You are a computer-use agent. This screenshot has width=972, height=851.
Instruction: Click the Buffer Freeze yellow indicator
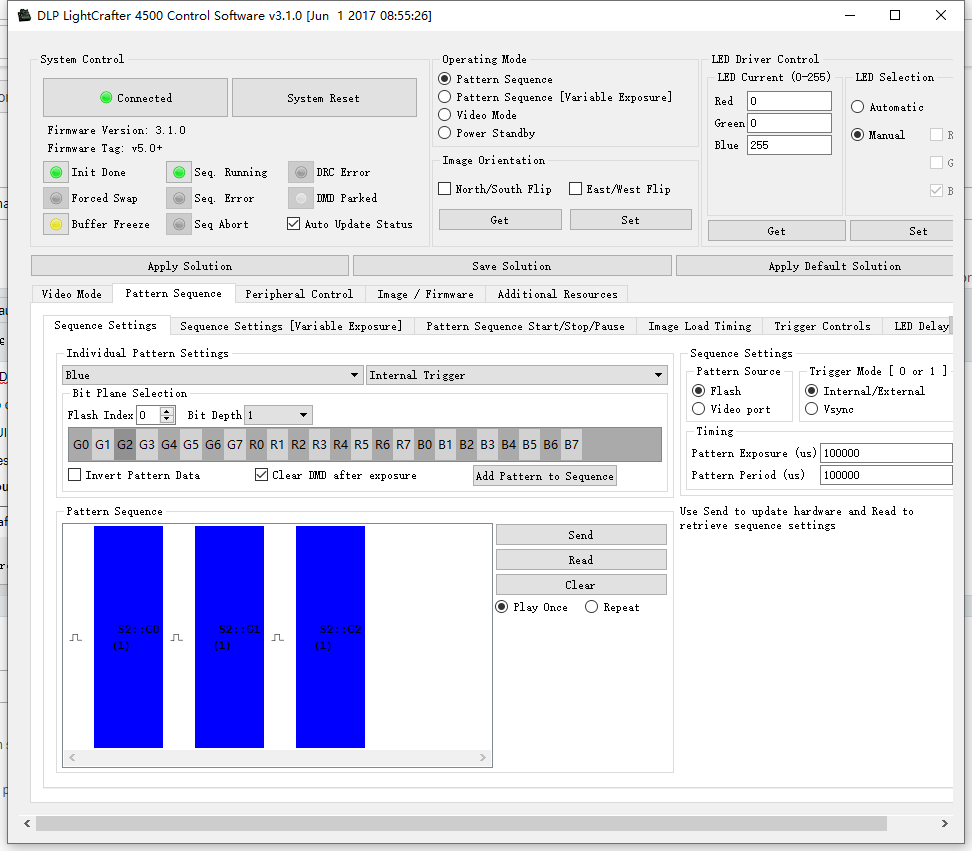[x=56, y=224]
